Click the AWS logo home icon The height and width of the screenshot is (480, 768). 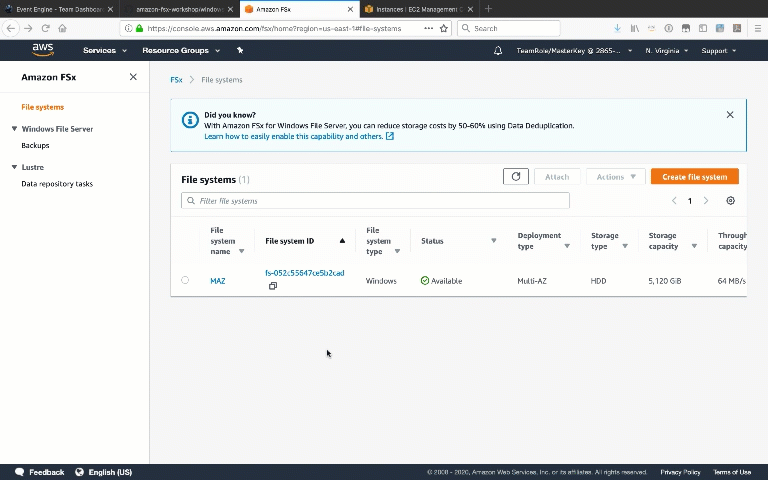tap(43, 50)
